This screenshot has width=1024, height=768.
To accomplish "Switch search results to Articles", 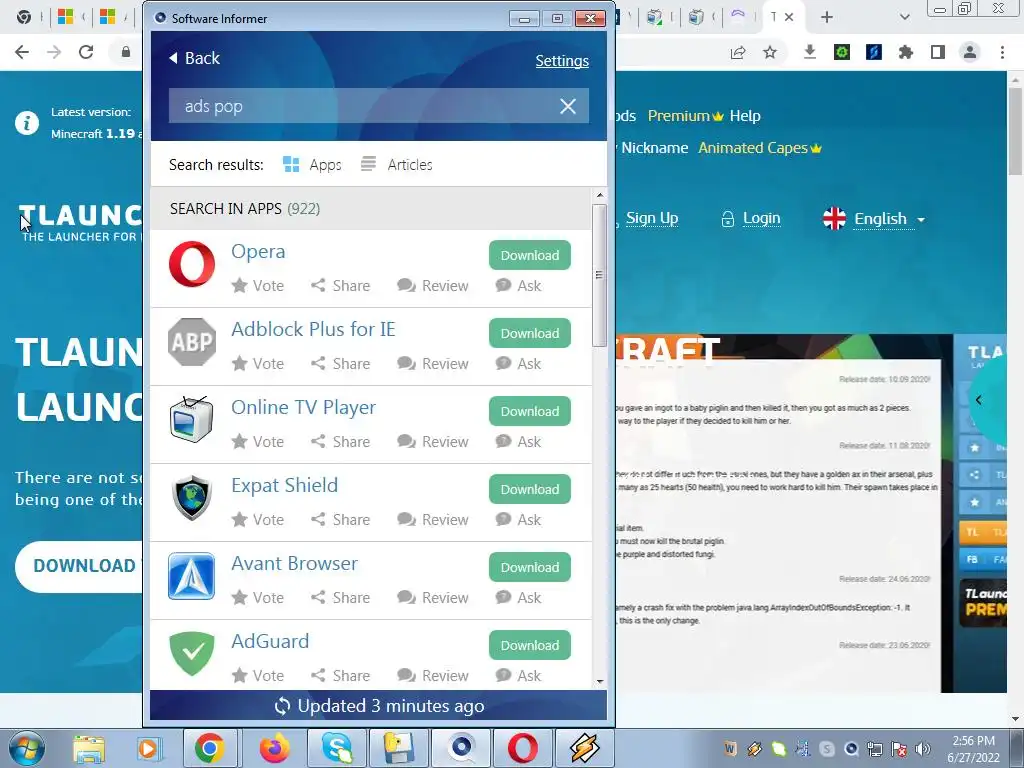I will 396,165.
